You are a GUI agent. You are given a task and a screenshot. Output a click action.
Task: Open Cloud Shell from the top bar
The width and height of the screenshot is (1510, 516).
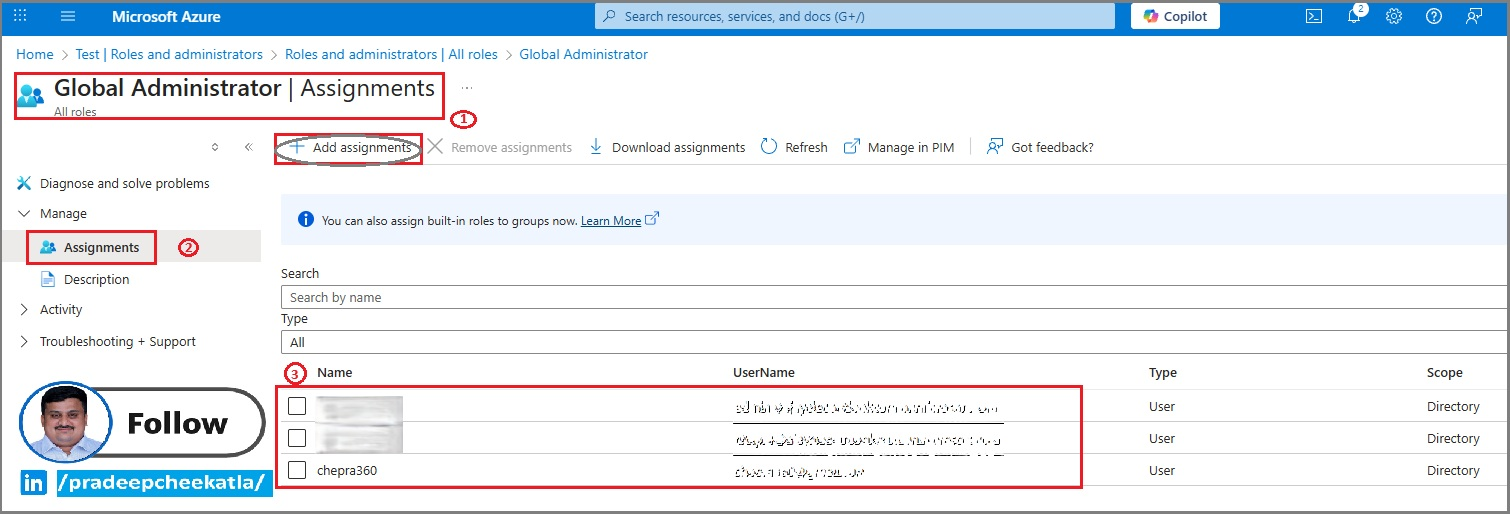point(1315,16)
